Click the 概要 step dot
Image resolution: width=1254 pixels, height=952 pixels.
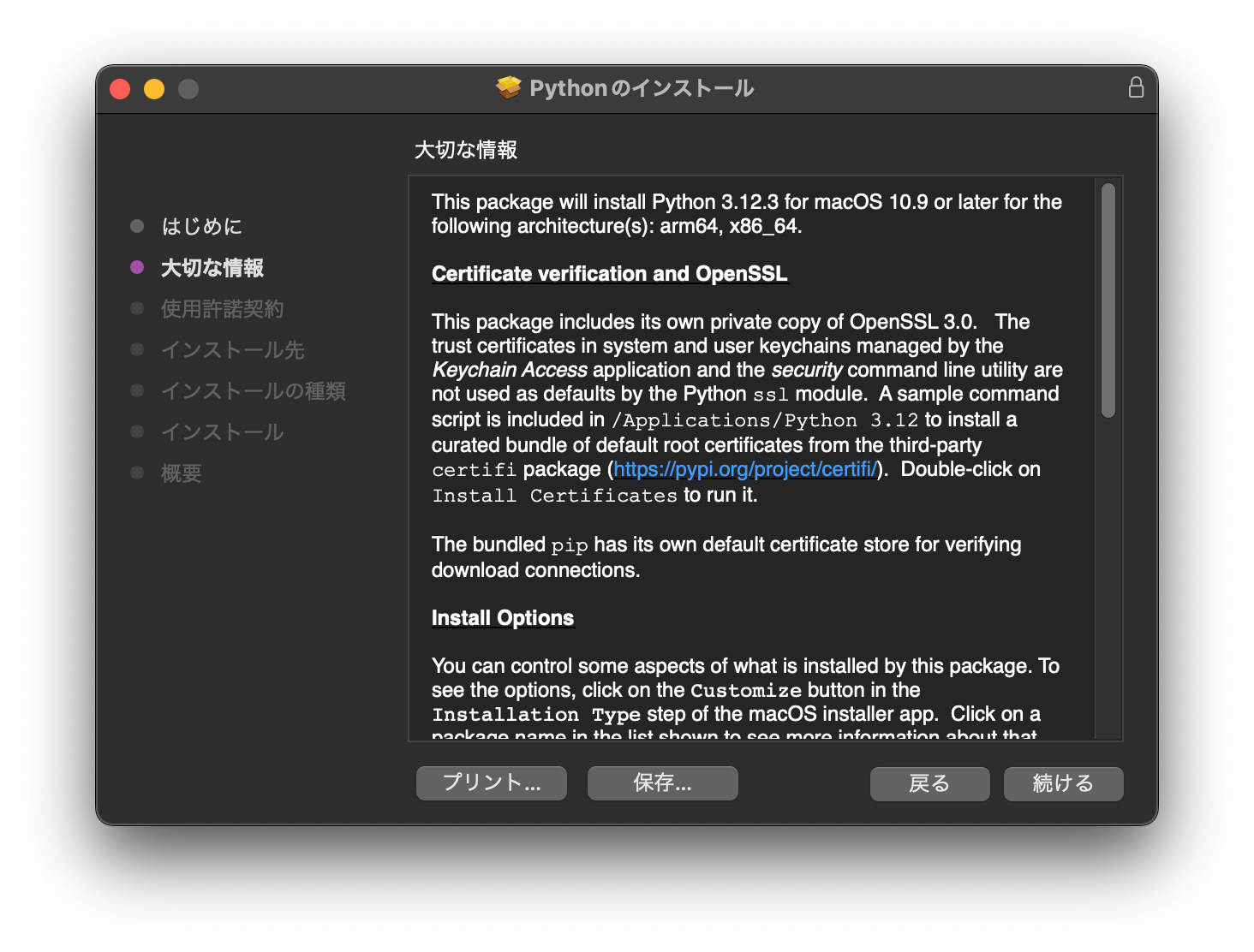pyautogui.click(x=137, y=473)
